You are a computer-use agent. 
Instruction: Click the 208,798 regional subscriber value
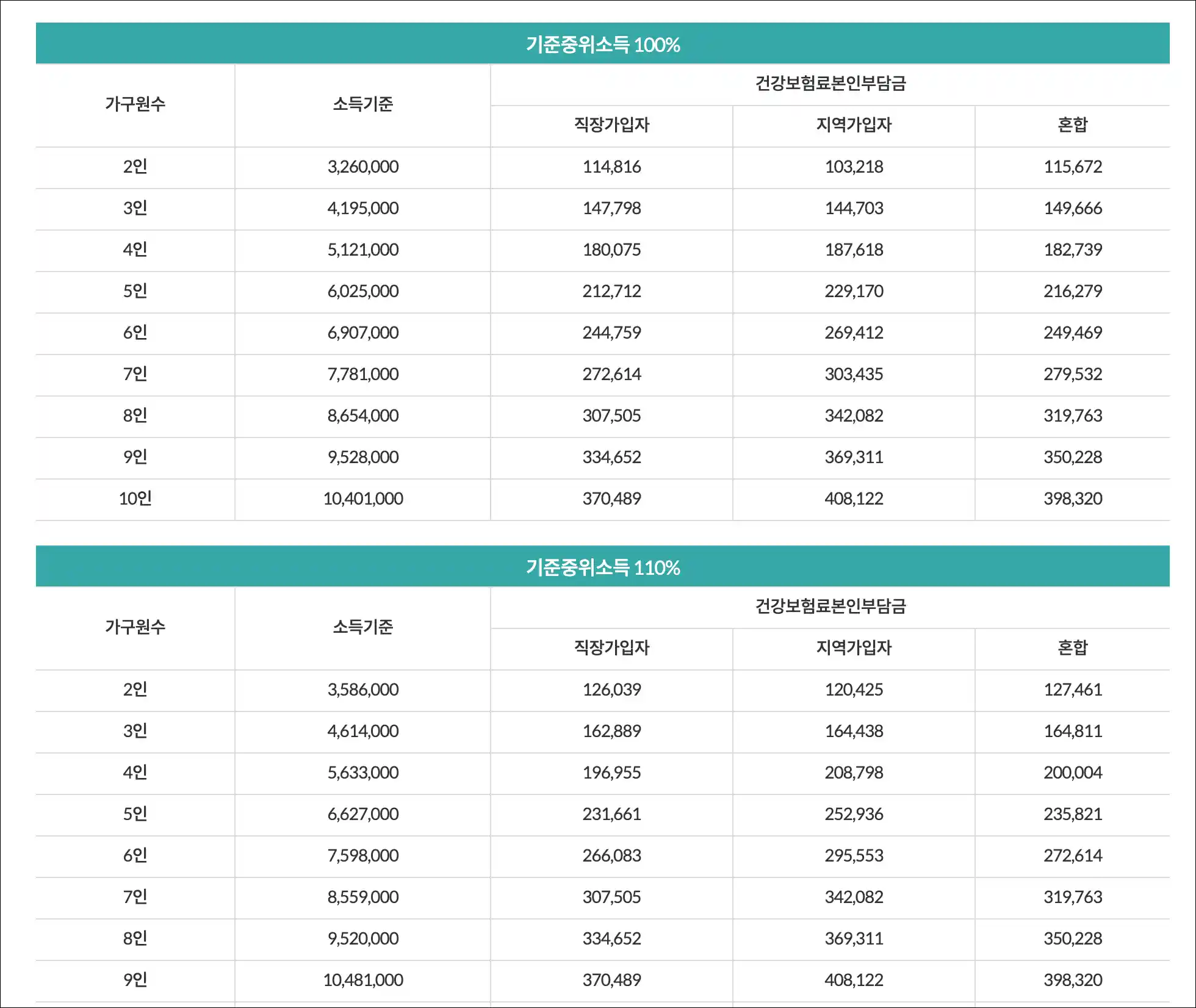(x=854, y=772)
